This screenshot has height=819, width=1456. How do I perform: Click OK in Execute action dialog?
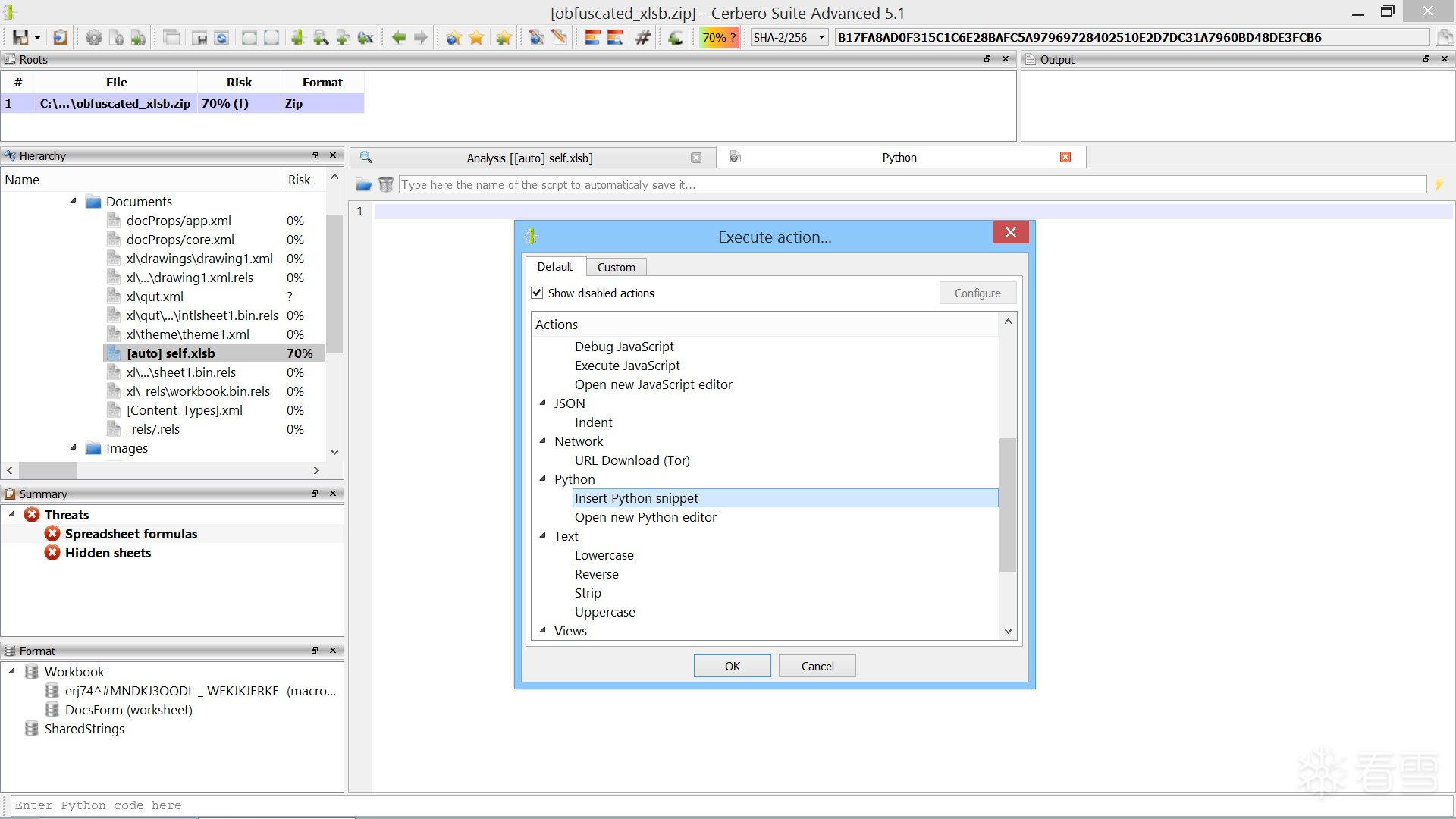tap(732, 666)
